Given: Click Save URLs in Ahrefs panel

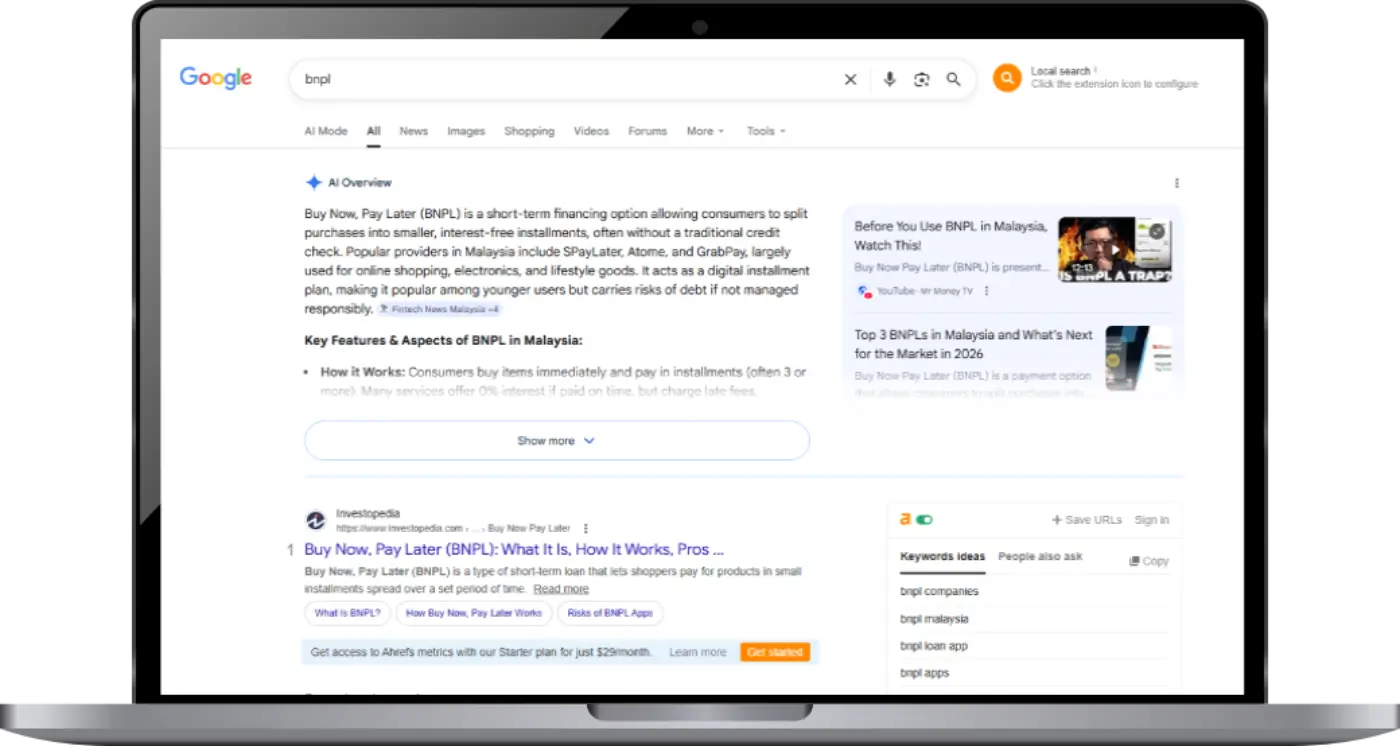Looking at the screenshot, I should point(1086,520).
